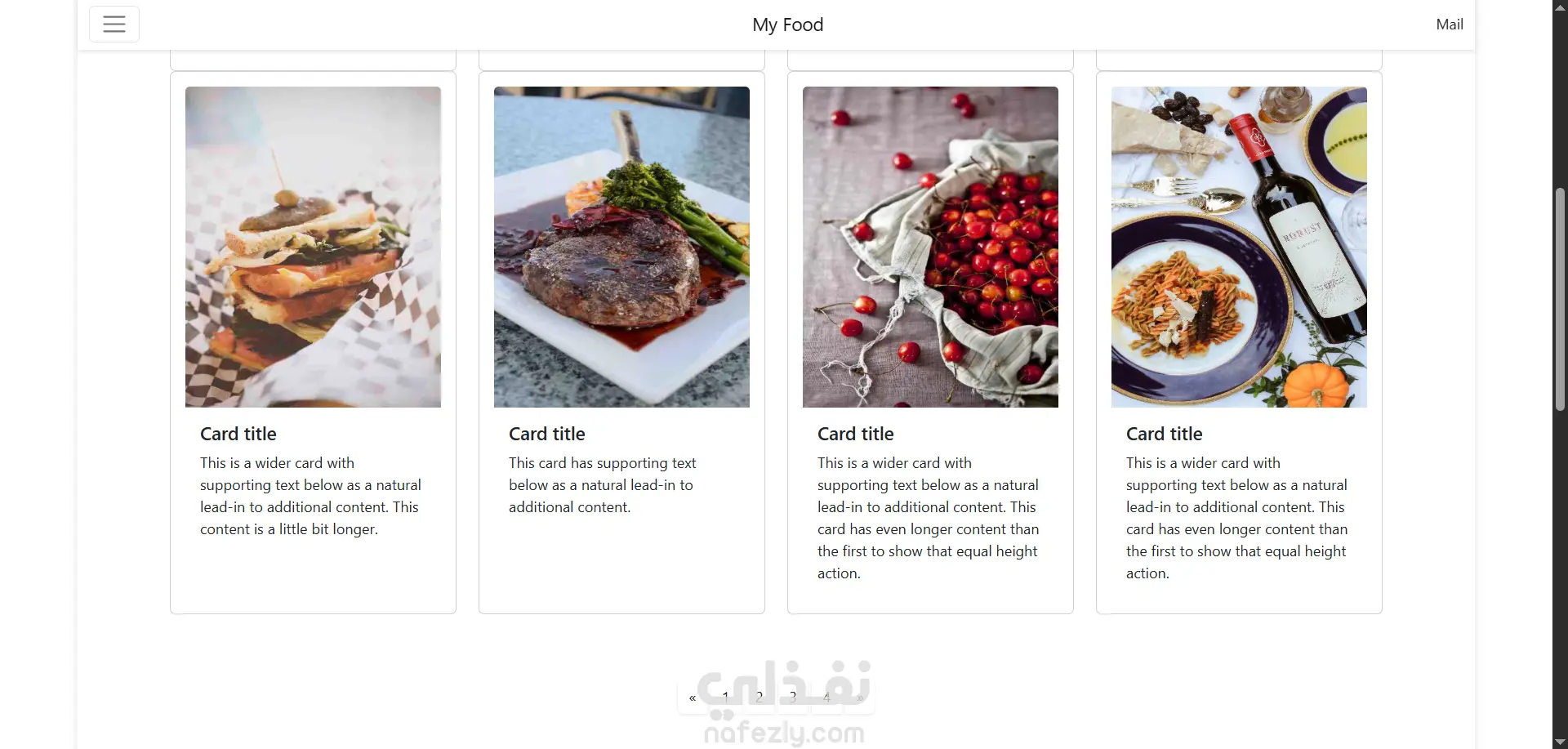Click Card title under the steak image

pos(547,434)
